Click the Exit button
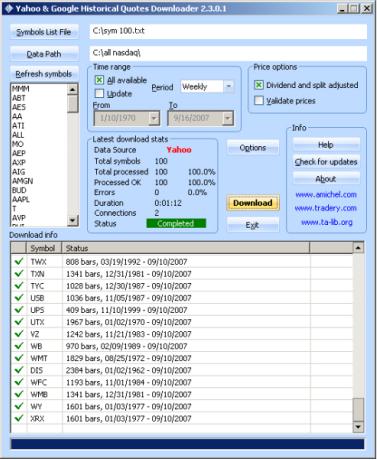 point(253,225)
